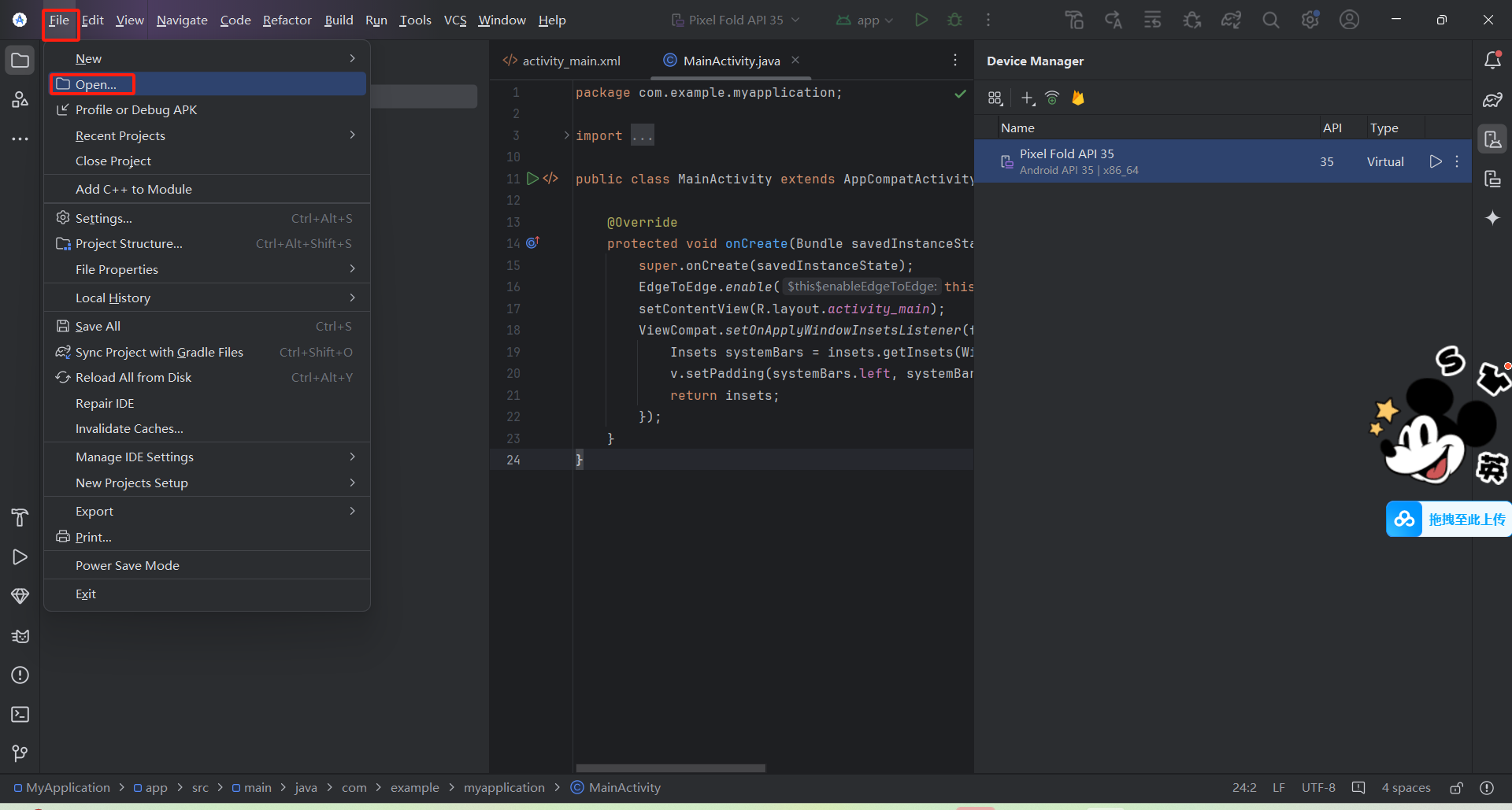1512x810 pixels.
Task: Select the Running Devices panel icon
Action: tap(1492, 178)
